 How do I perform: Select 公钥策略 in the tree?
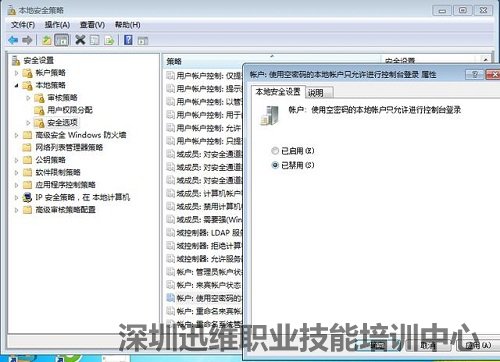pyautogui.click(x=50, y=160)
